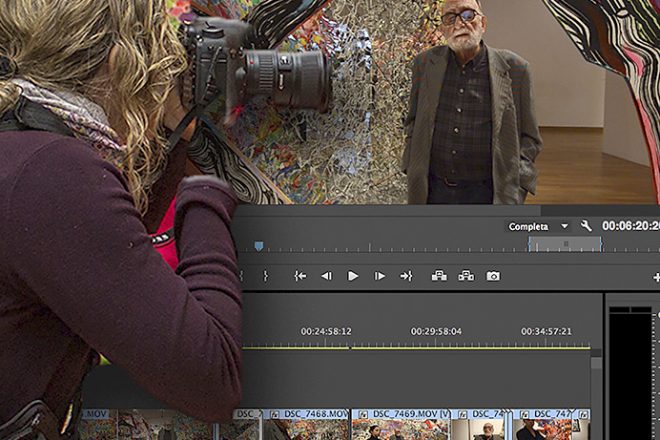Click the 00:24:58:12 mark on timeline ruler
This screenshot has height=440, width=660.
pos(326,332)
